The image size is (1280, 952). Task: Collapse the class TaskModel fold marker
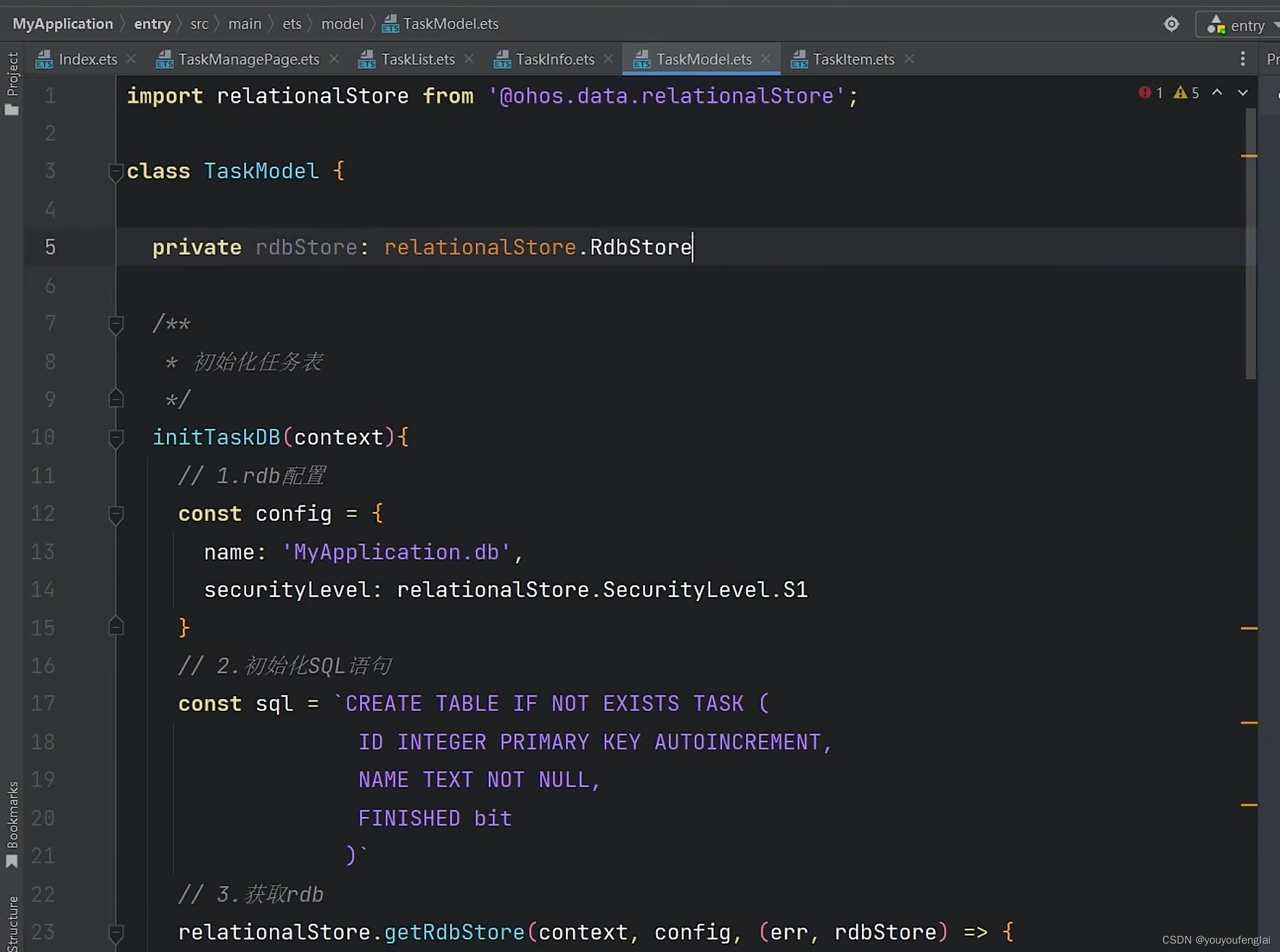(116, 172)
